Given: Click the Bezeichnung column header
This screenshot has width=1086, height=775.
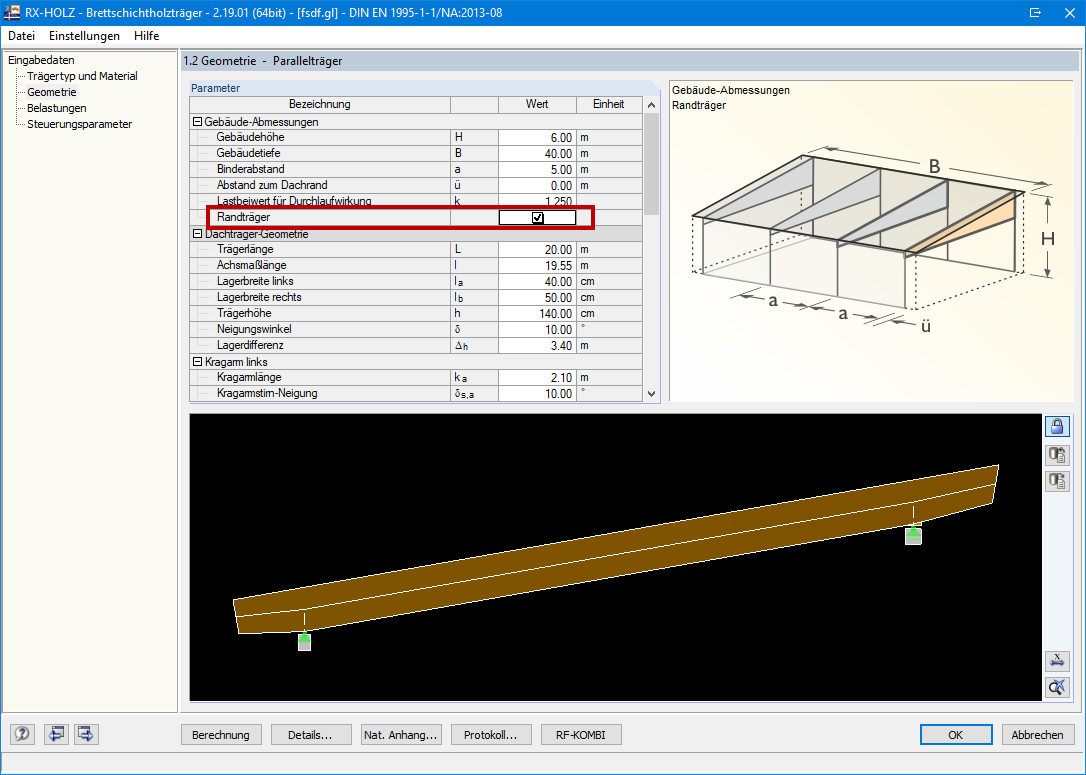Looking at the screenshot, I should click(x=320, y=105).
